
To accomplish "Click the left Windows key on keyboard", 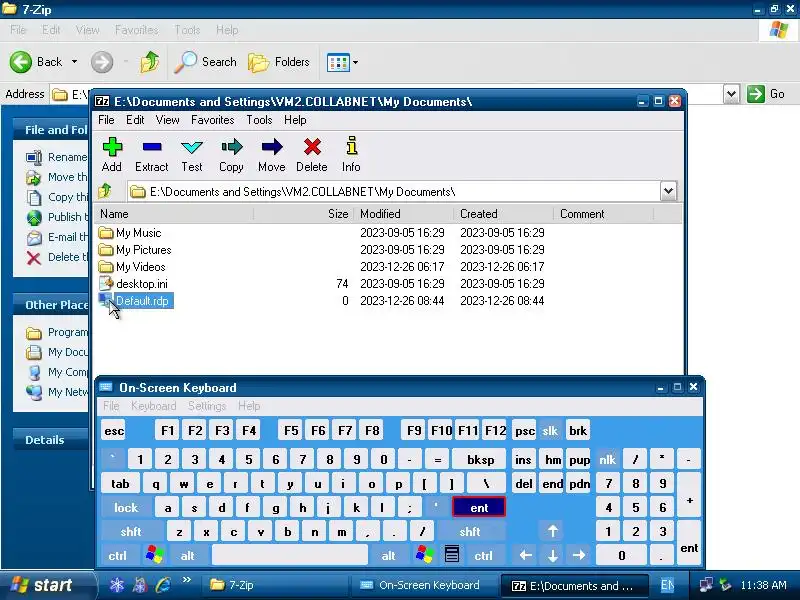I will tap(155, 555).
